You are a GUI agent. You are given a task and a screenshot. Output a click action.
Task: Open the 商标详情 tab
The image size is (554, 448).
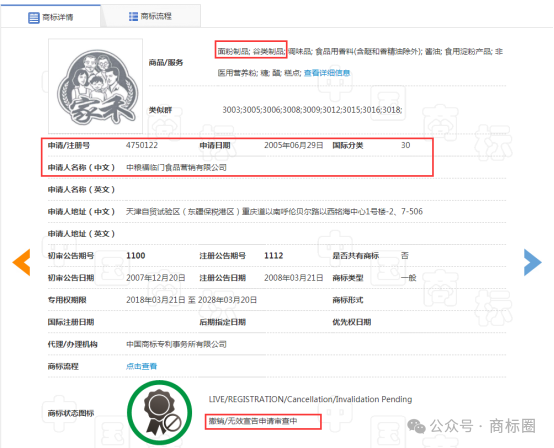coord(51,17)
